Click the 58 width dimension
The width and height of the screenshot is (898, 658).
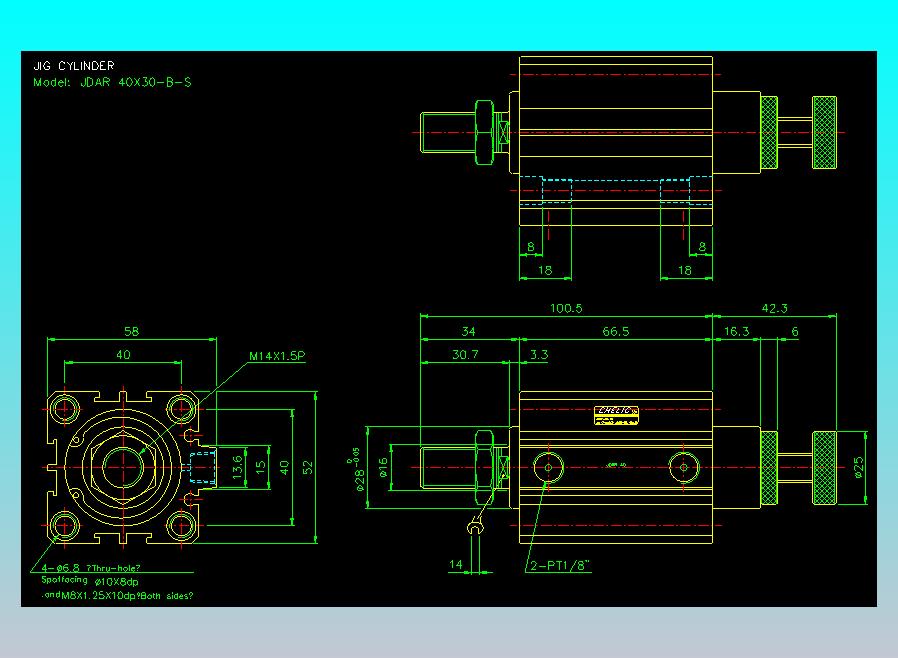[x=131, y=332]
